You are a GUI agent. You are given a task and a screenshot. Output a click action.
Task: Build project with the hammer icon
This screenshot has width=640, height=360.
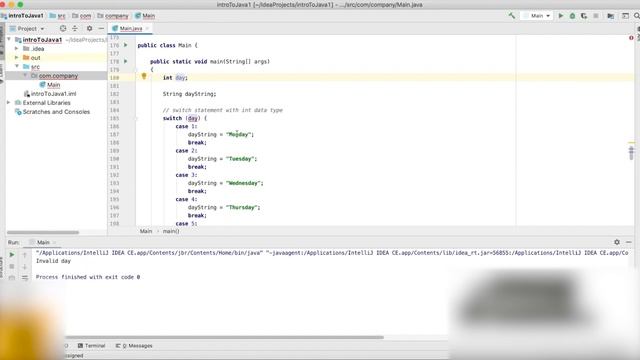coord(511,16)
